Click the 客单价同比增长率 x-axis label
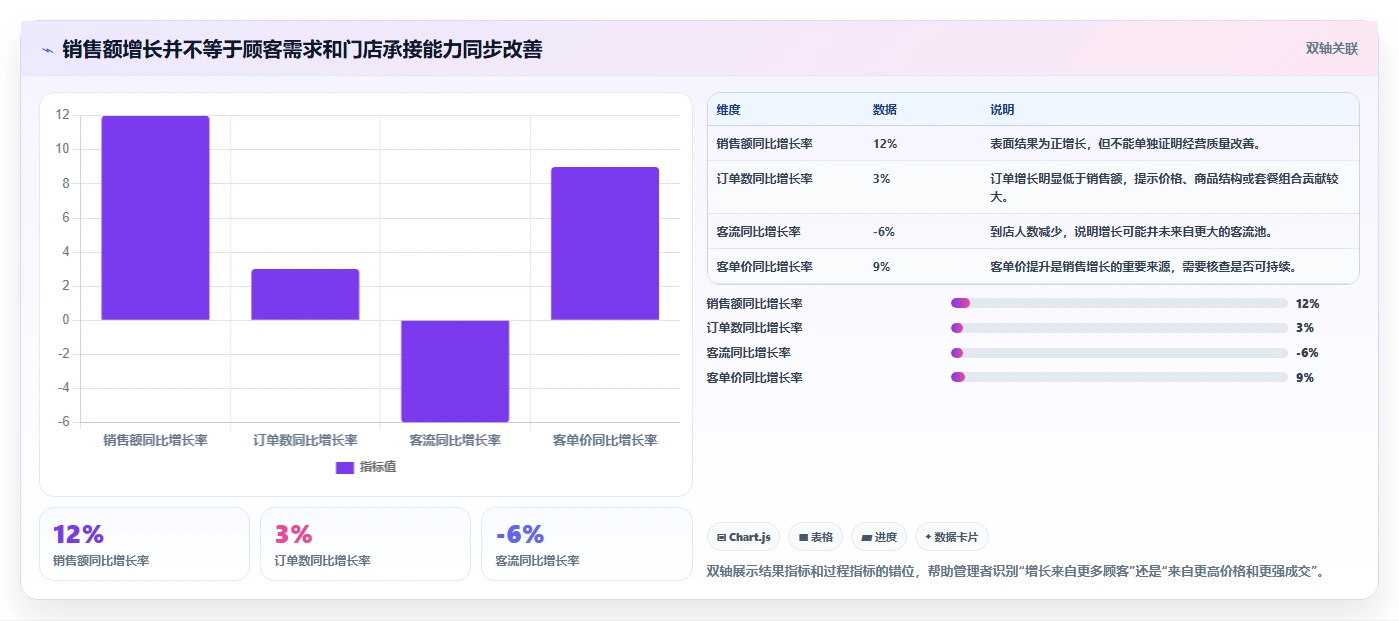 pyautogui.click(x=605, y=440)
